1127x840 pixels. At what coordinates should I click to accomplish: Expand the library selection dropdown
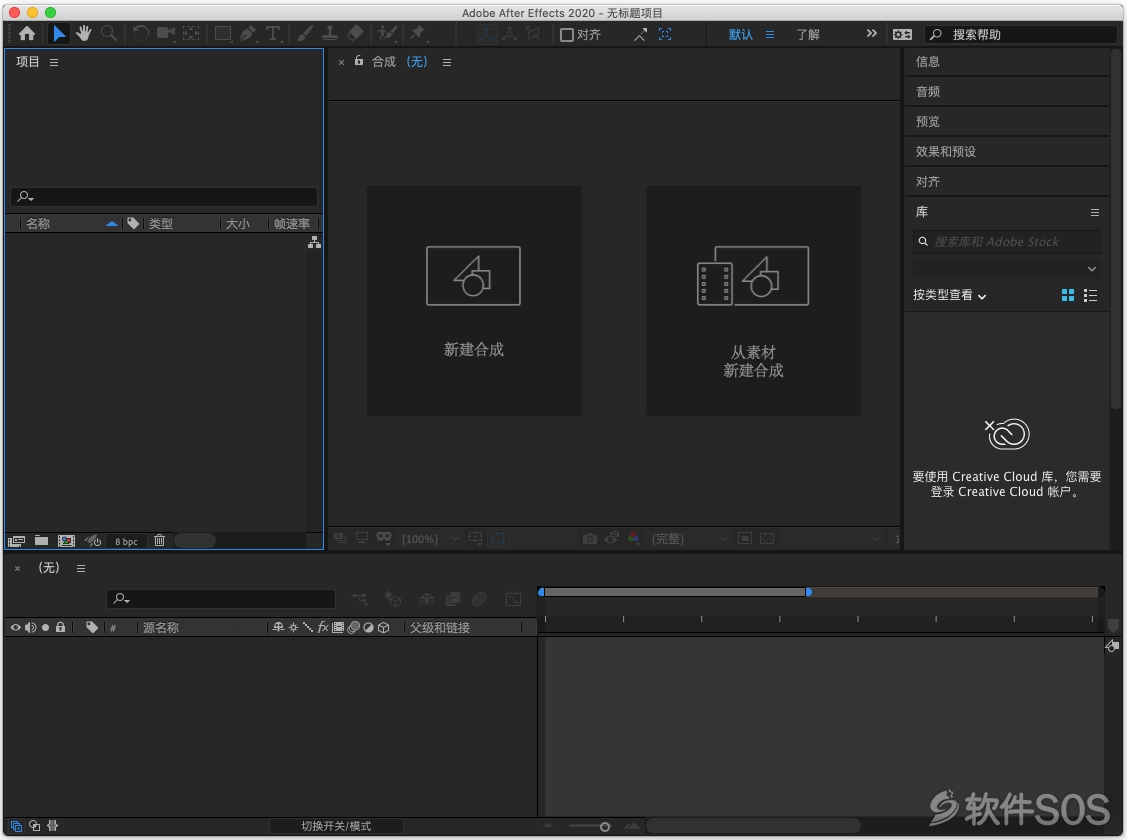1006,269
